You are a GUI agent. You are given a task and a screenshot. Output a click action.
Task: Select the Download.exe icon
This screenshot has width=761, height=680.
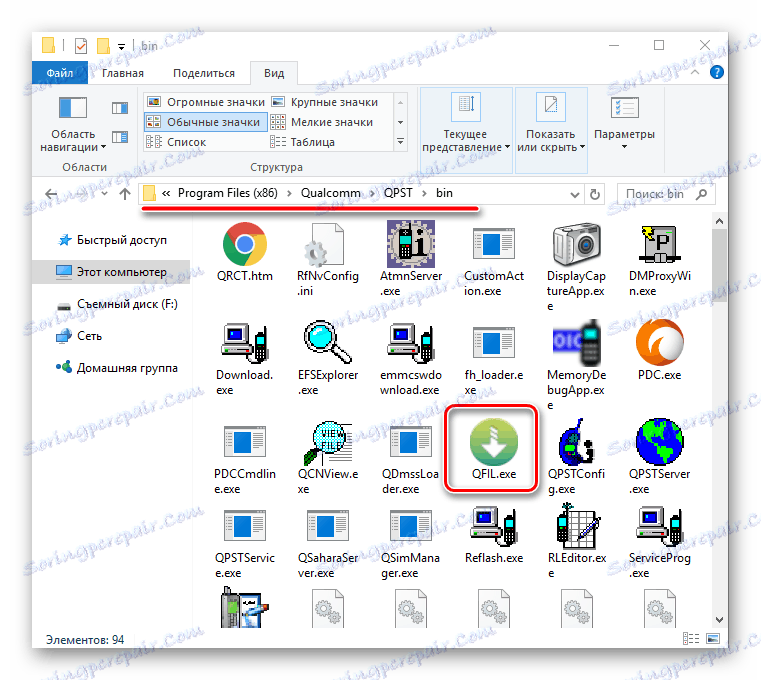(x=245, y=343)
